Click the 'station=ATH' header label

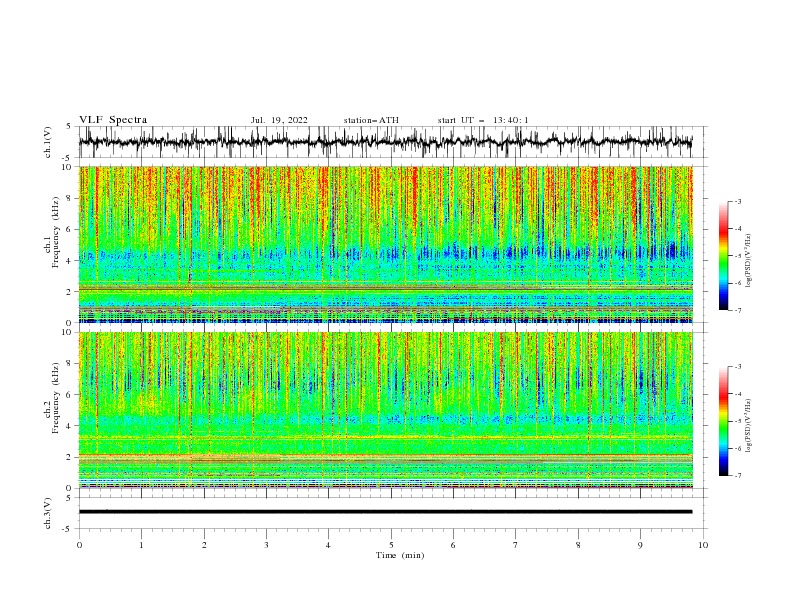click(x=371, y=120)
